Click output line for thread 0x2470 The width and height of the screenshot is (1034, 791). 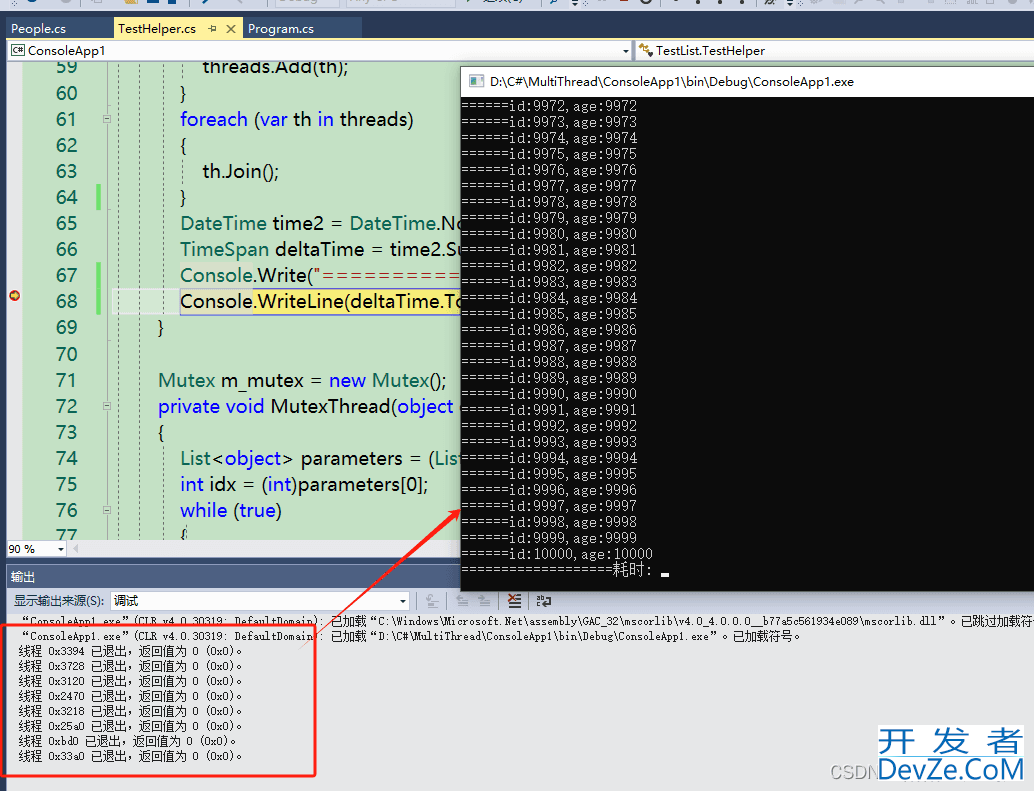click(x=131, y=696)
